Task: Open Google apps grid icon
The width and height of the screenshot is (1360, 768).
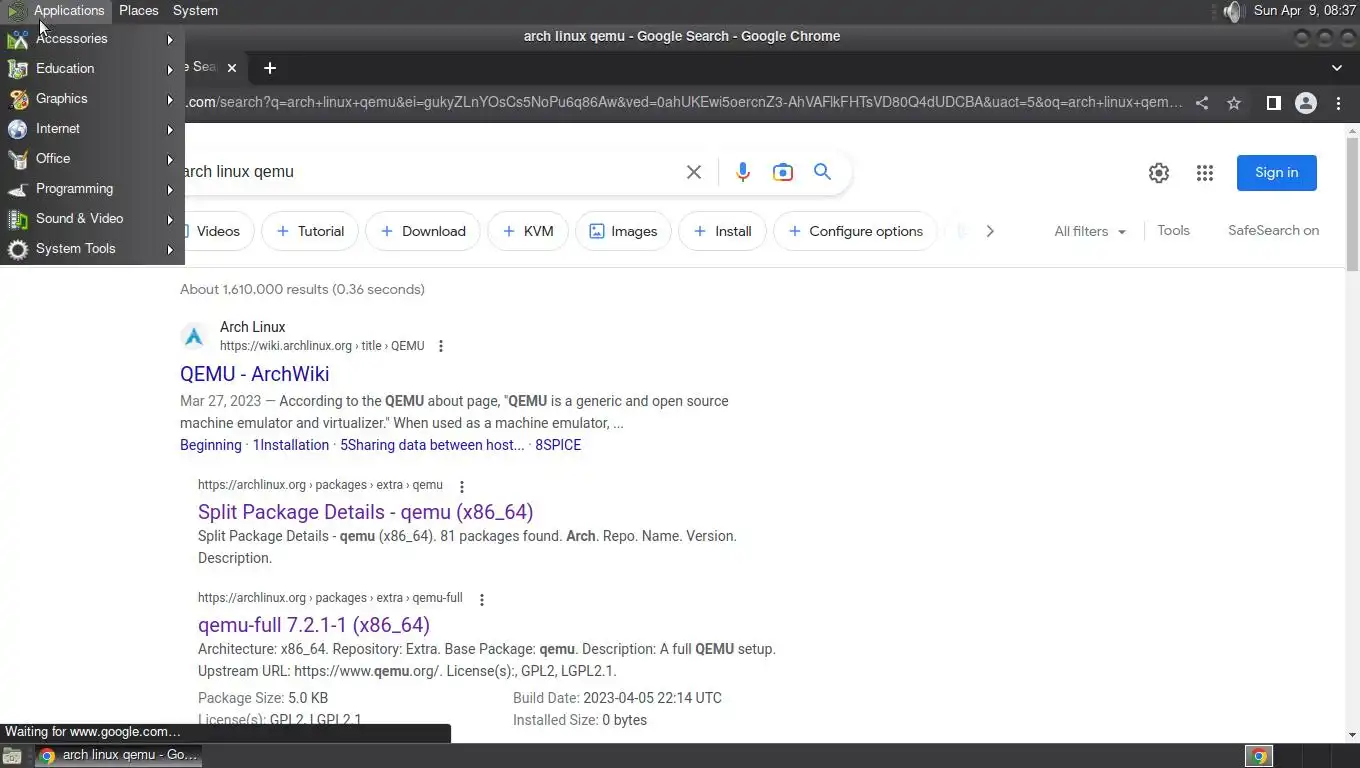Action: point(1204,173)
